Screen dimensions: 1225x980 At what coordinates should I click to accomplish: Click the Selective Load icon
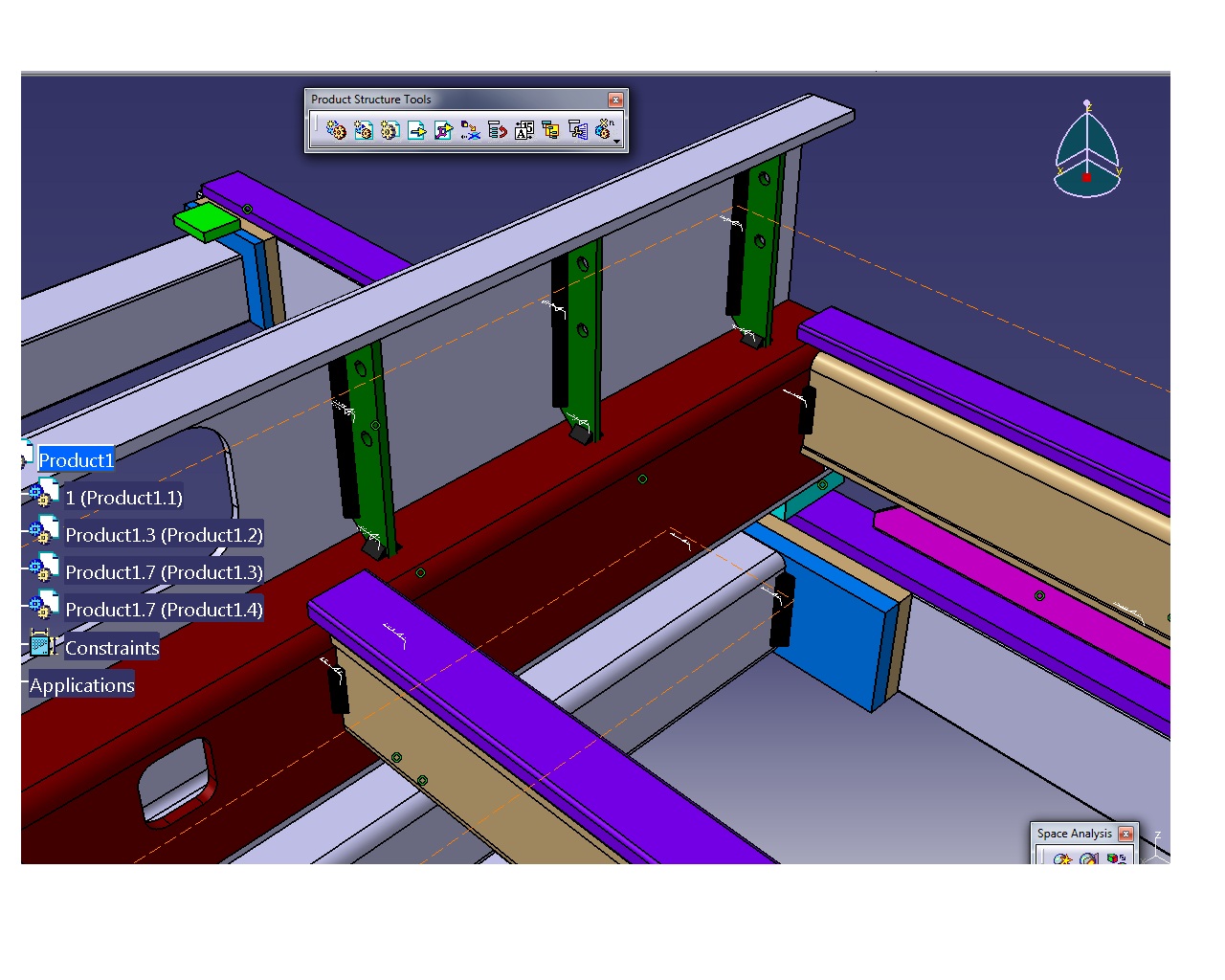pyautogui.click(x=550, y=130)
